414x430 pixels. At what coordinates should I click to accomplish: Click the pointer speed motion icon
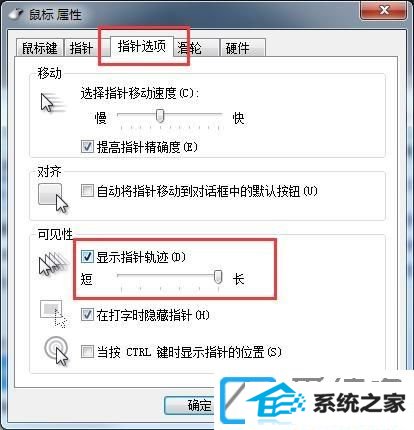click(53, 103)
